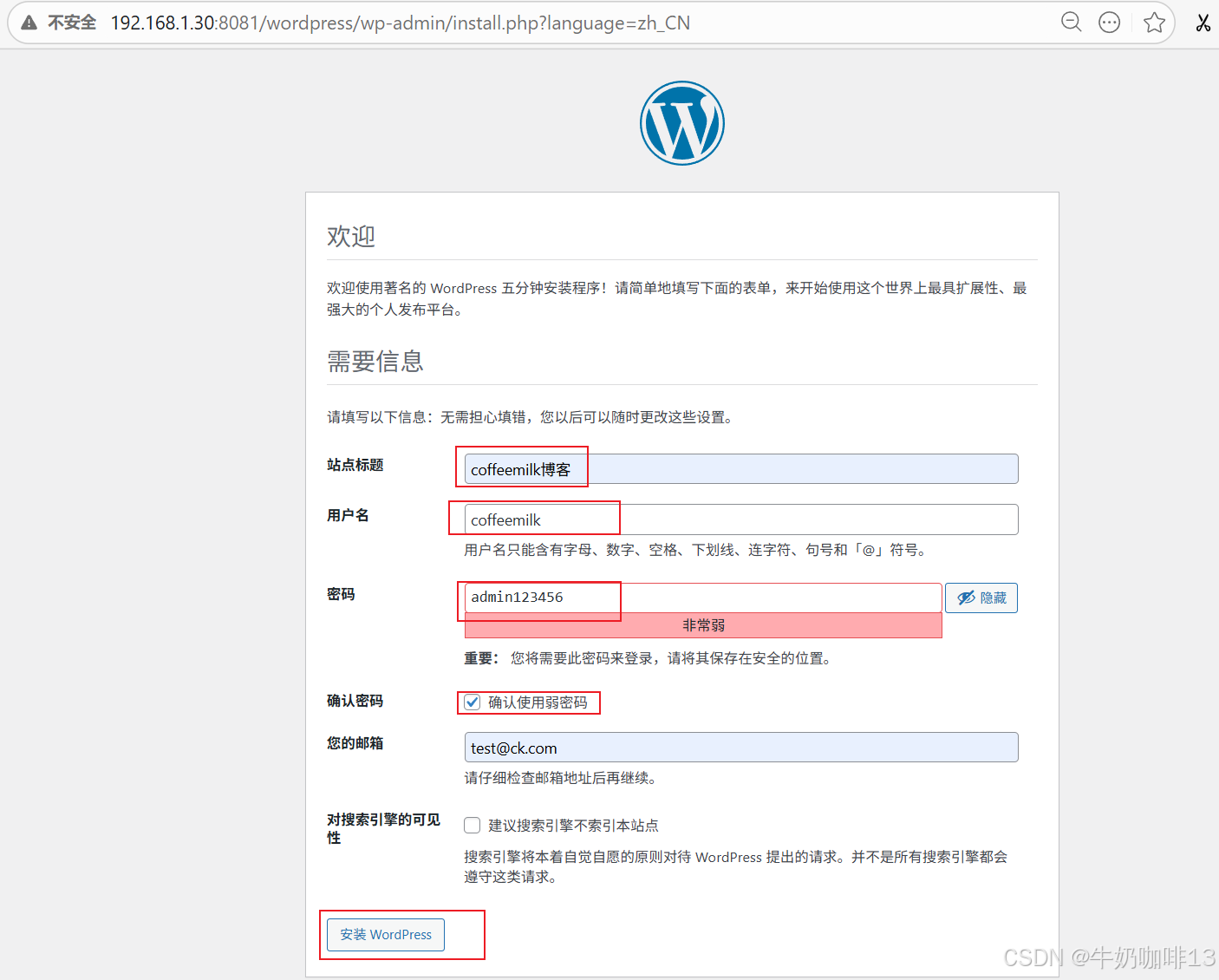The image size is (1219, 980).
Task: Click the 站点标题 field containing coffeemilk博客
Action: 741,469
